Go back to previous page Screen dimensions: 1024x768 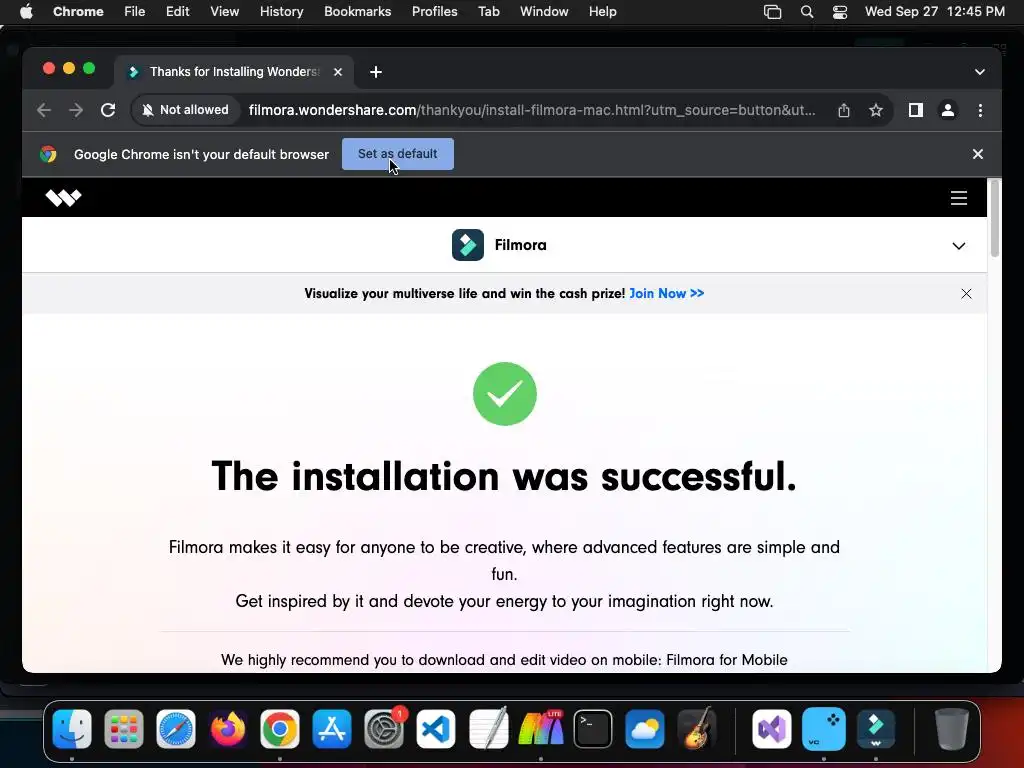click(44, 110)
